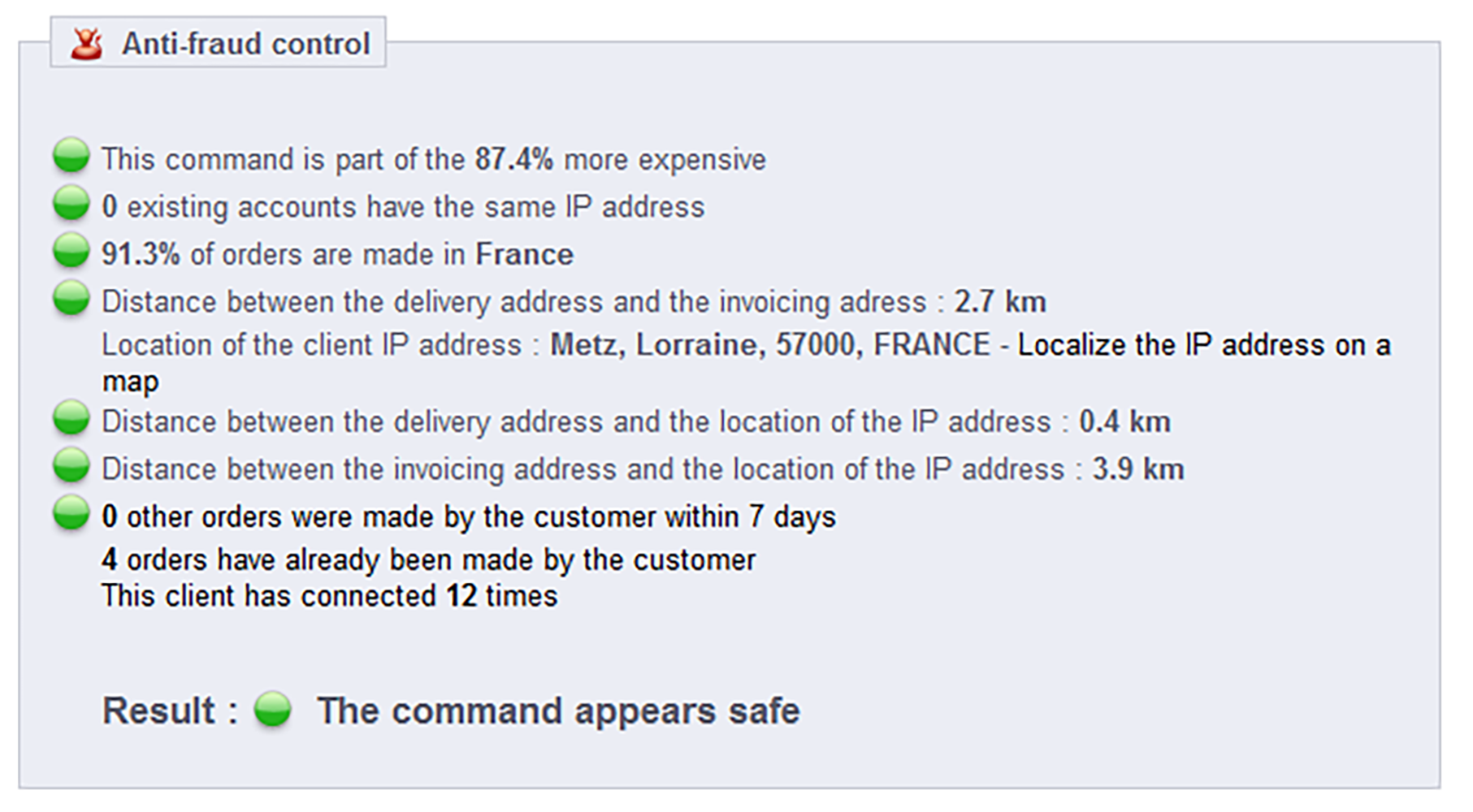Click green status dot beside 87.4% more expensive
This screenshot has height=812, width=1473.
pyautogui.click(x=71, y=155)
